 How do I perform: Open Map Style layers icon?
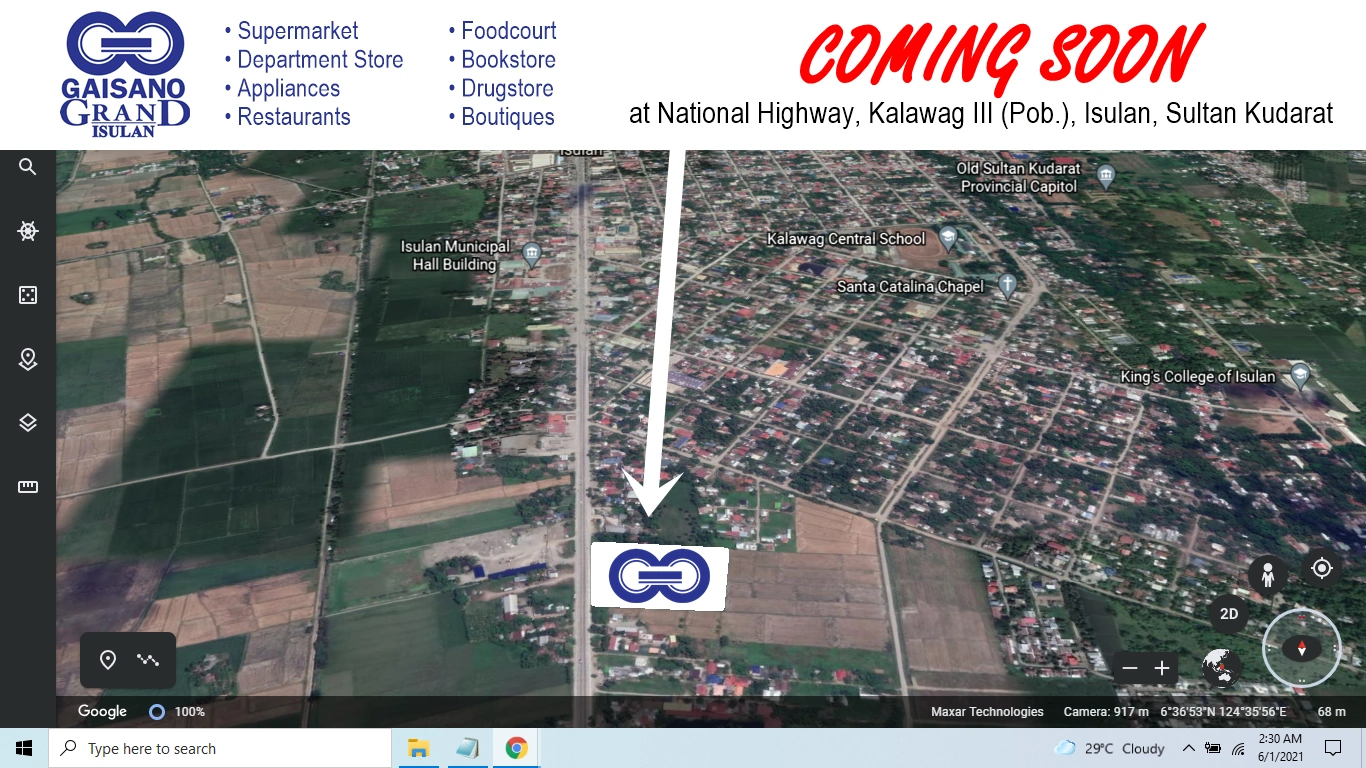tap(28, 423)
